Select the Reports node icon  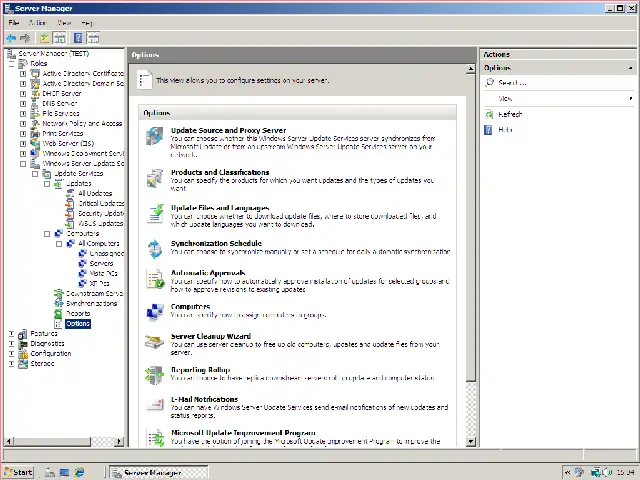(x=59, y=313)
